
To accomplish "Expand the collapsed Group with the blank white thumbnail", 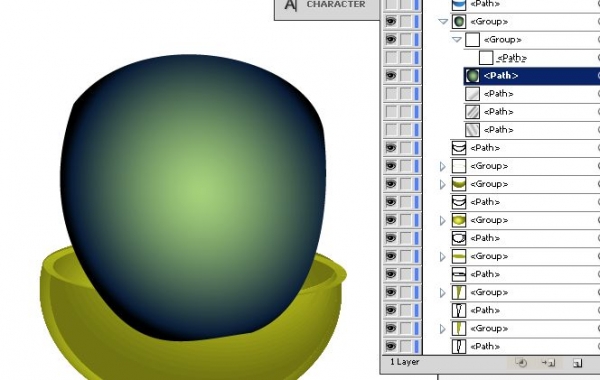I will pyautogui.click(x=443, y=166).
